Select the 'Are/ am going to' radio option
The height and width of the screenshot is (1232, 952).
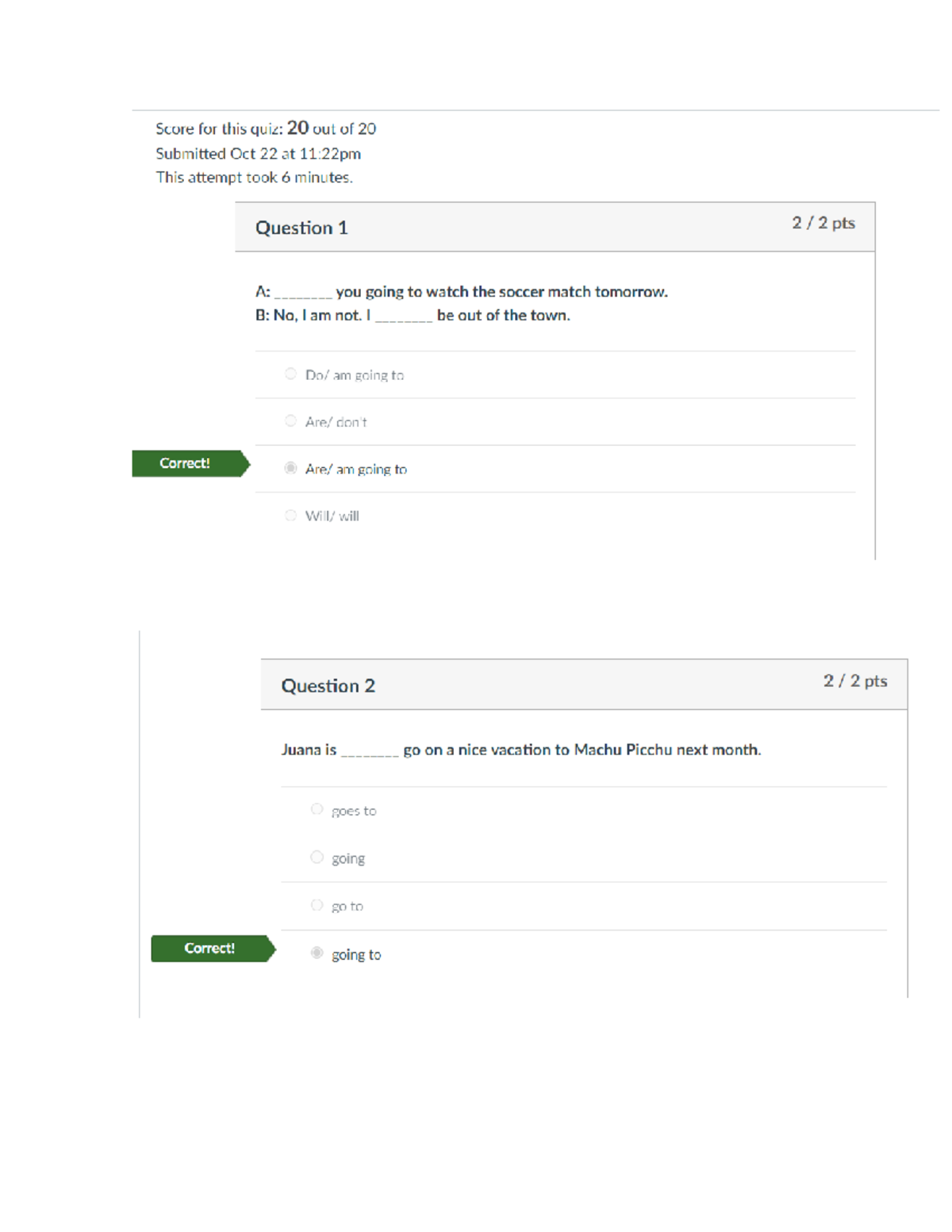[290, 468]
